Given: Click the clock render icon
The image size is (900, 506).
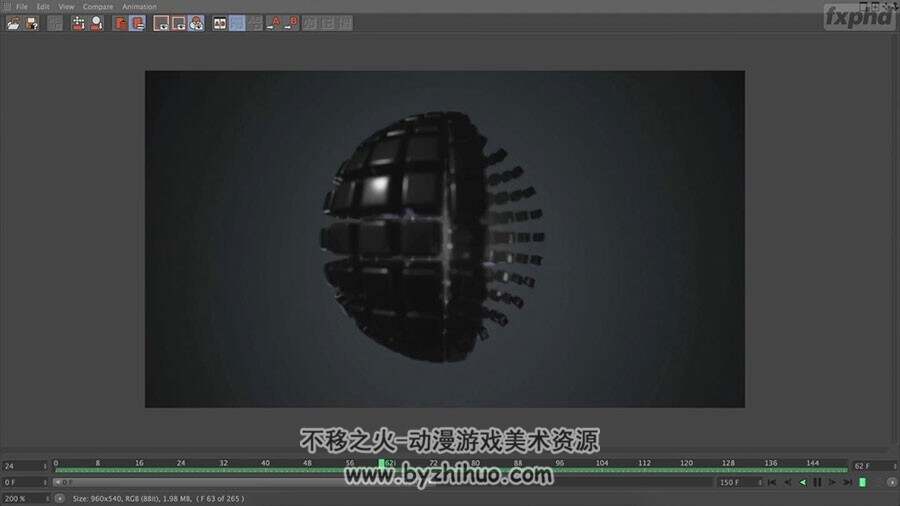Looking at the screenshot, I should pyautogui.click(x=96, y=23).
